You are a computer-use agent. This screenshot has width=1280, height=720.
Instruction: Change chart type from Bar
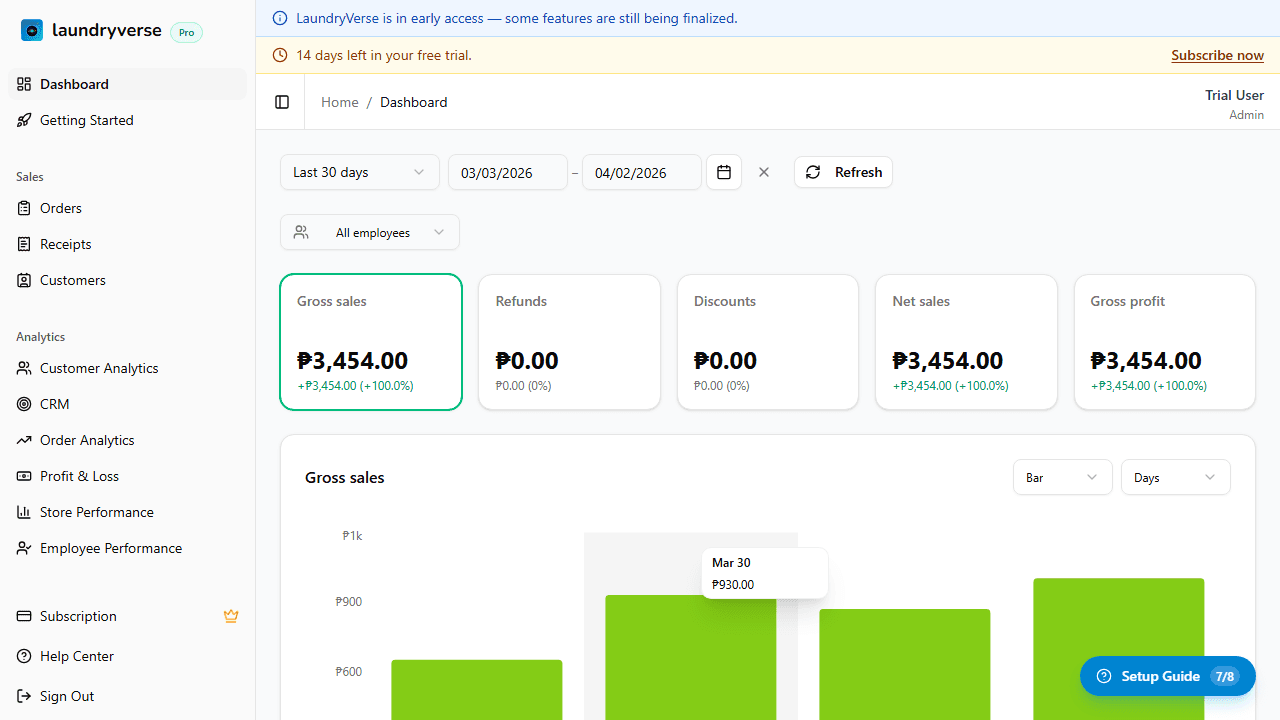(1062, 477)
